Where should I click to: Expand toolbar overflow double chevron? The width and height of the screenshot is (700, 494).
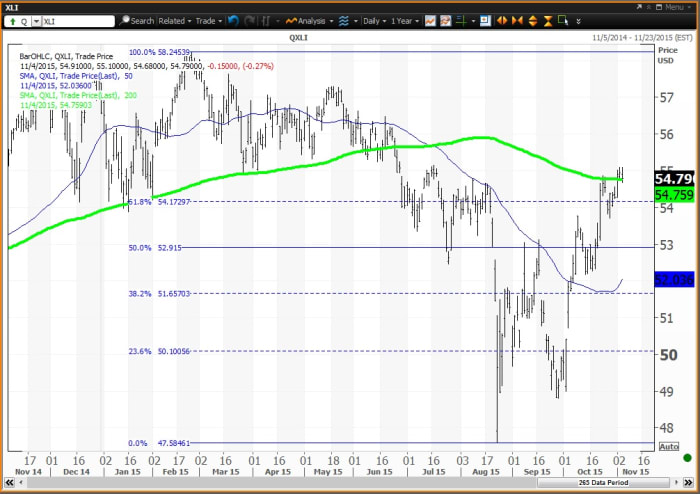[579, 21]
